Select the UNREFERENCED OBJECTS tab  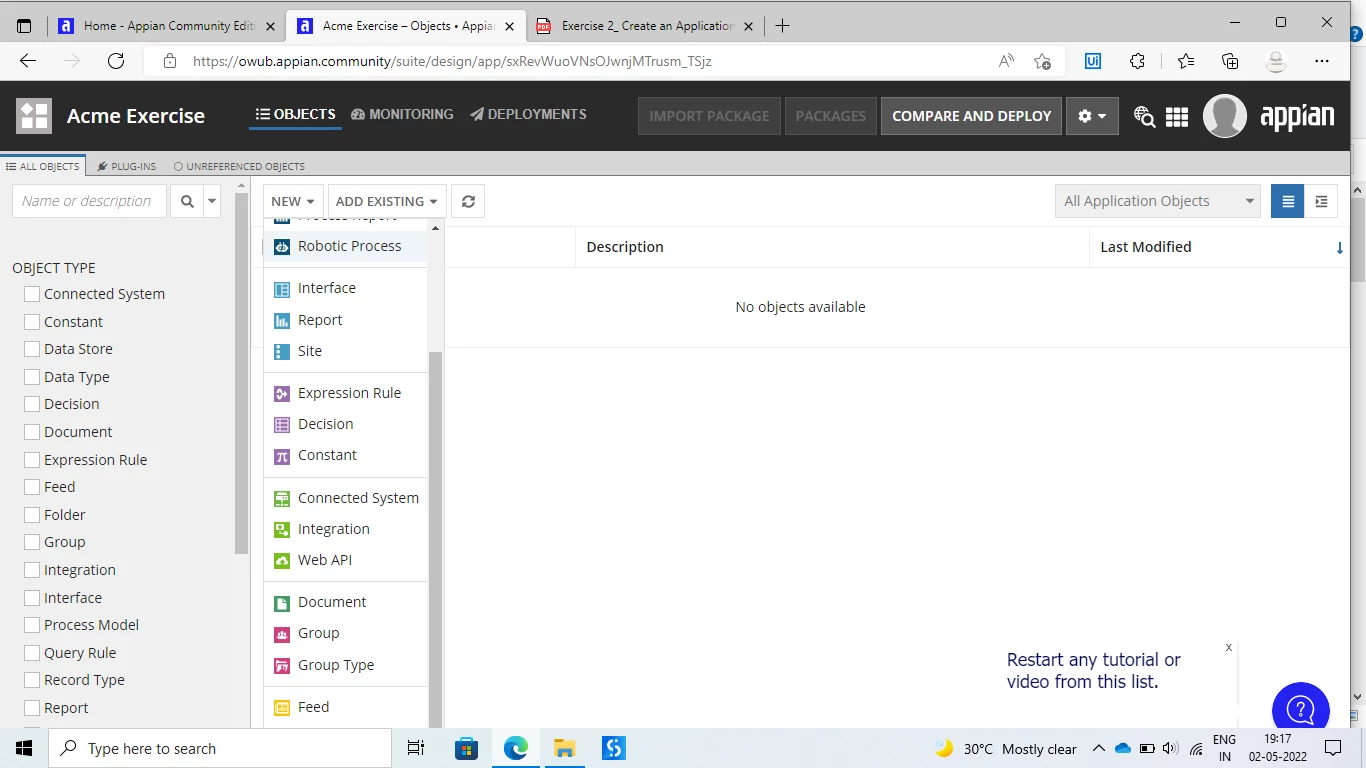[x=239, y=166]
